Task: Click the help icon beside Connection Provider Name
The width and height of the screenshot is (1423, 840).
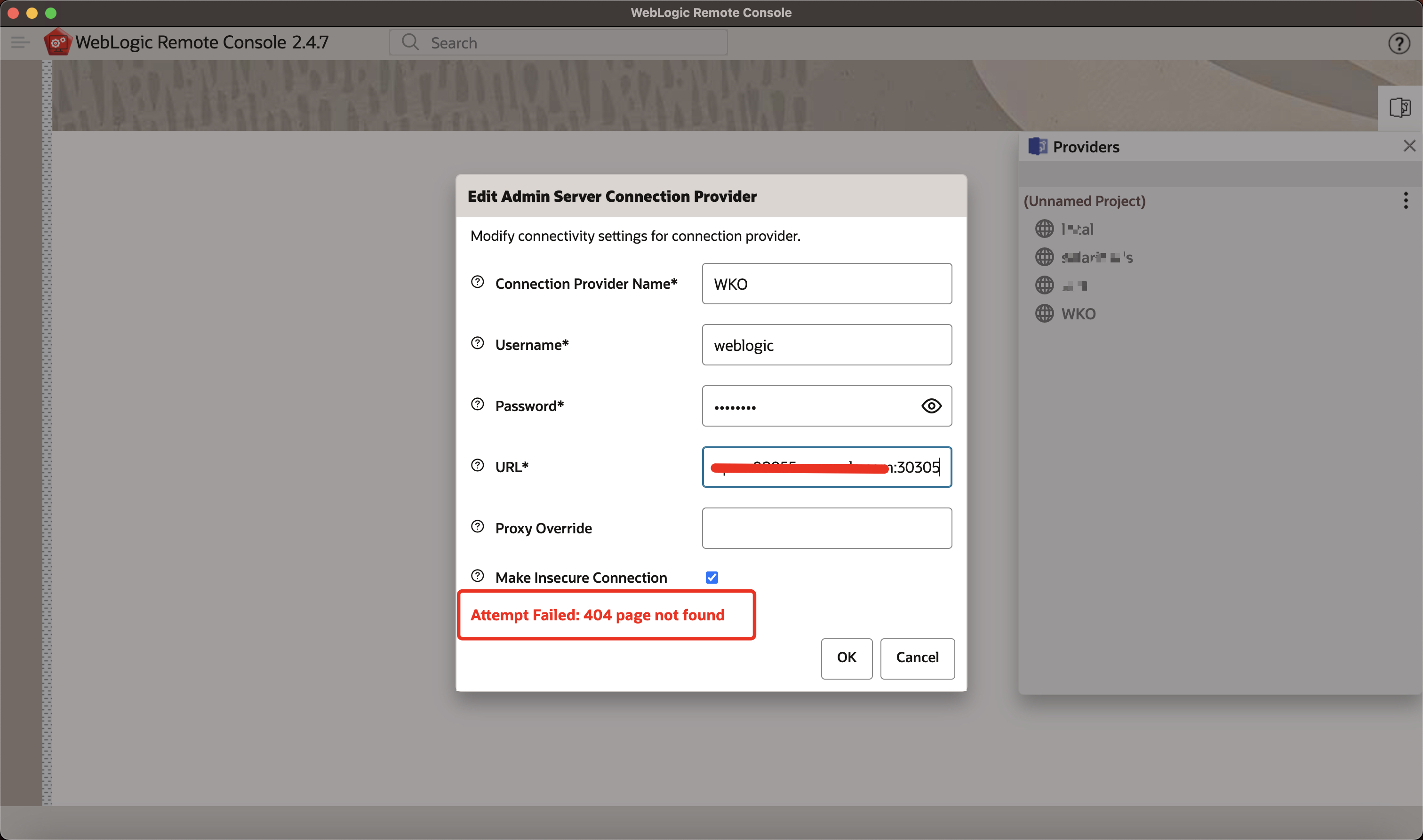Action: pyautogui.click(x=477, y=282)
